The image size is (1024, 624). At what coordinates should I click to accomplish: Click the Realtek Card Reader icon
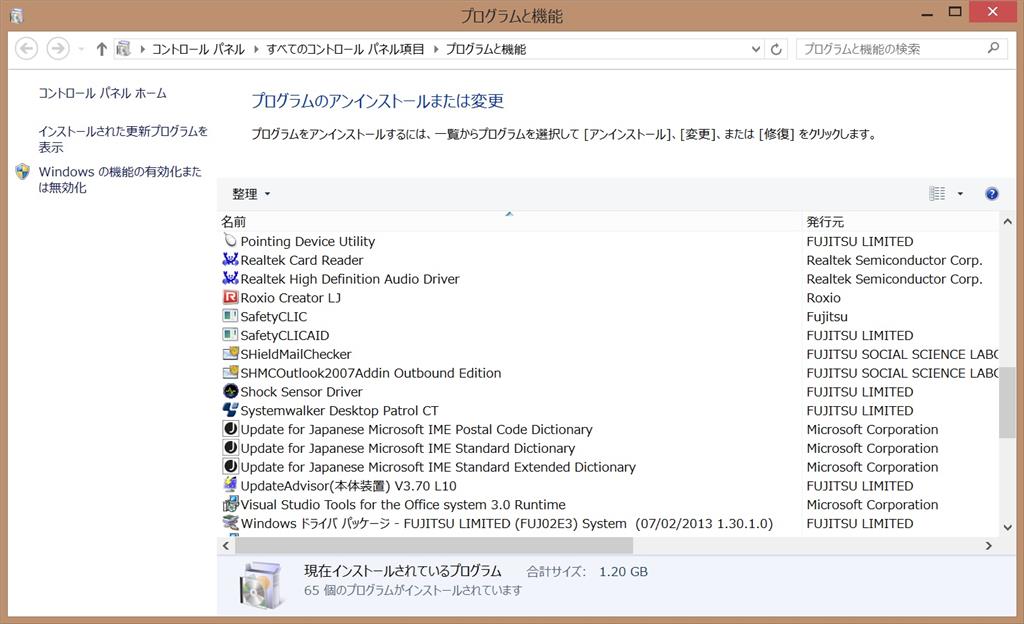point(230,260)
